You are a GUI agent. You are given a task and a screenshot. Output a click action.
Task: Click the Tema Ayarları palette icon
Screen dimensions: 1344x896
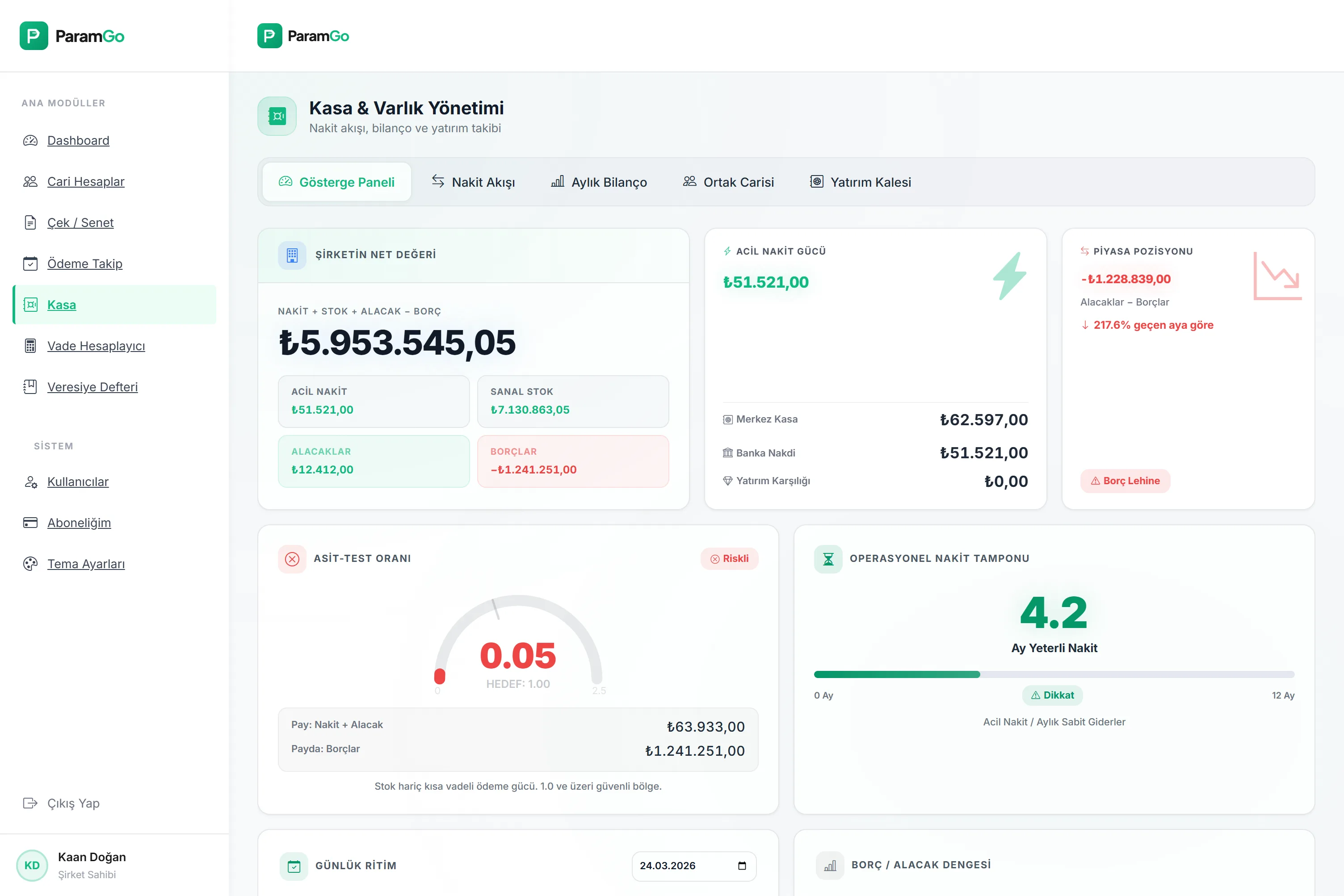point(30,564)
